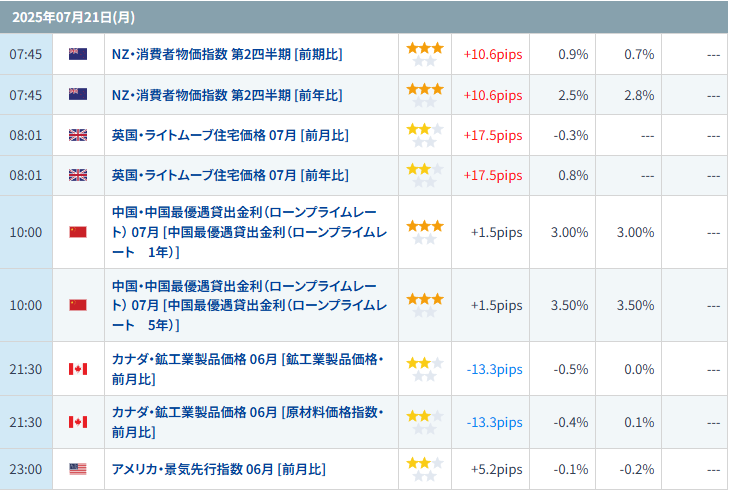Open アメリカ景気先行指数 06月 [前月比] link

pos(218,469)
